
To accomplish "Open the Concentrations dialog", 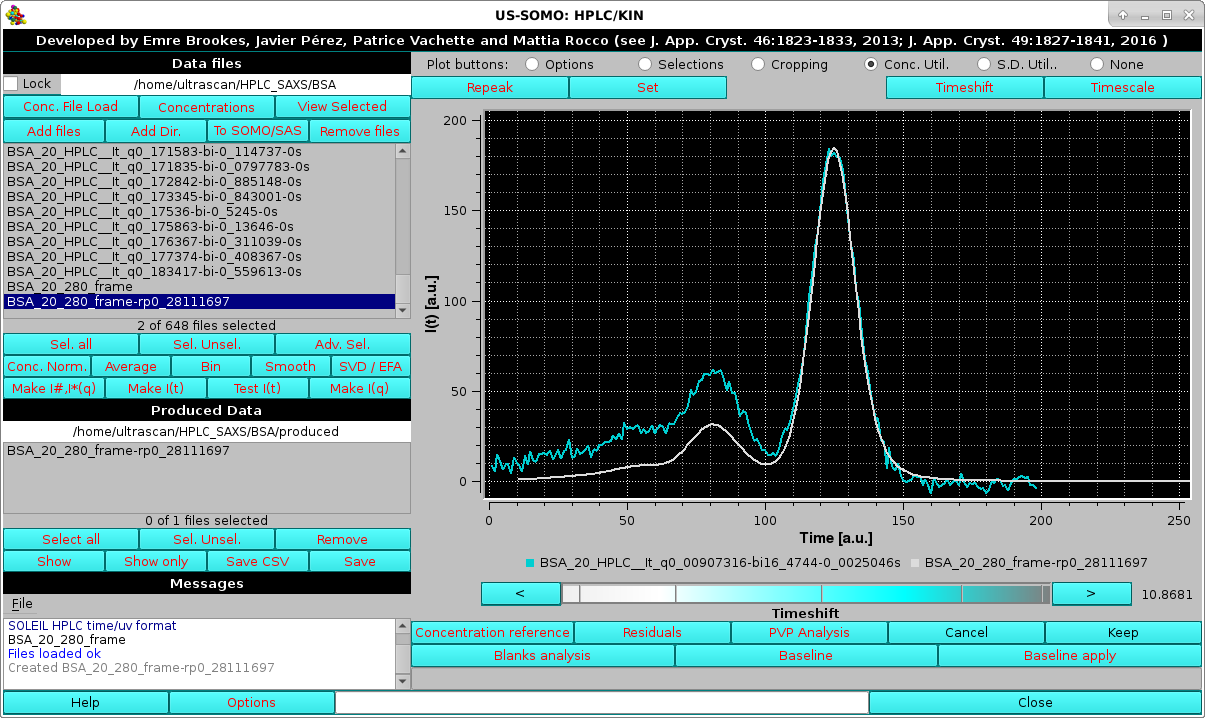I will [205, 106].
